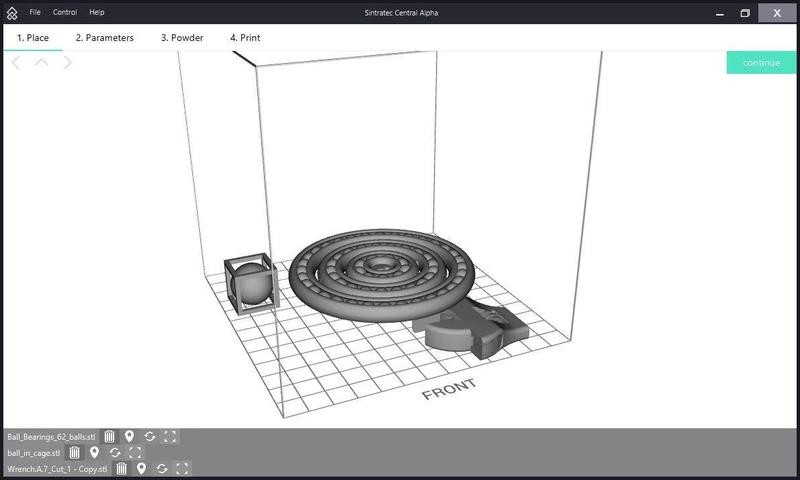Click the Sintratec logo icon
The image size is (800, 480).
12,13
